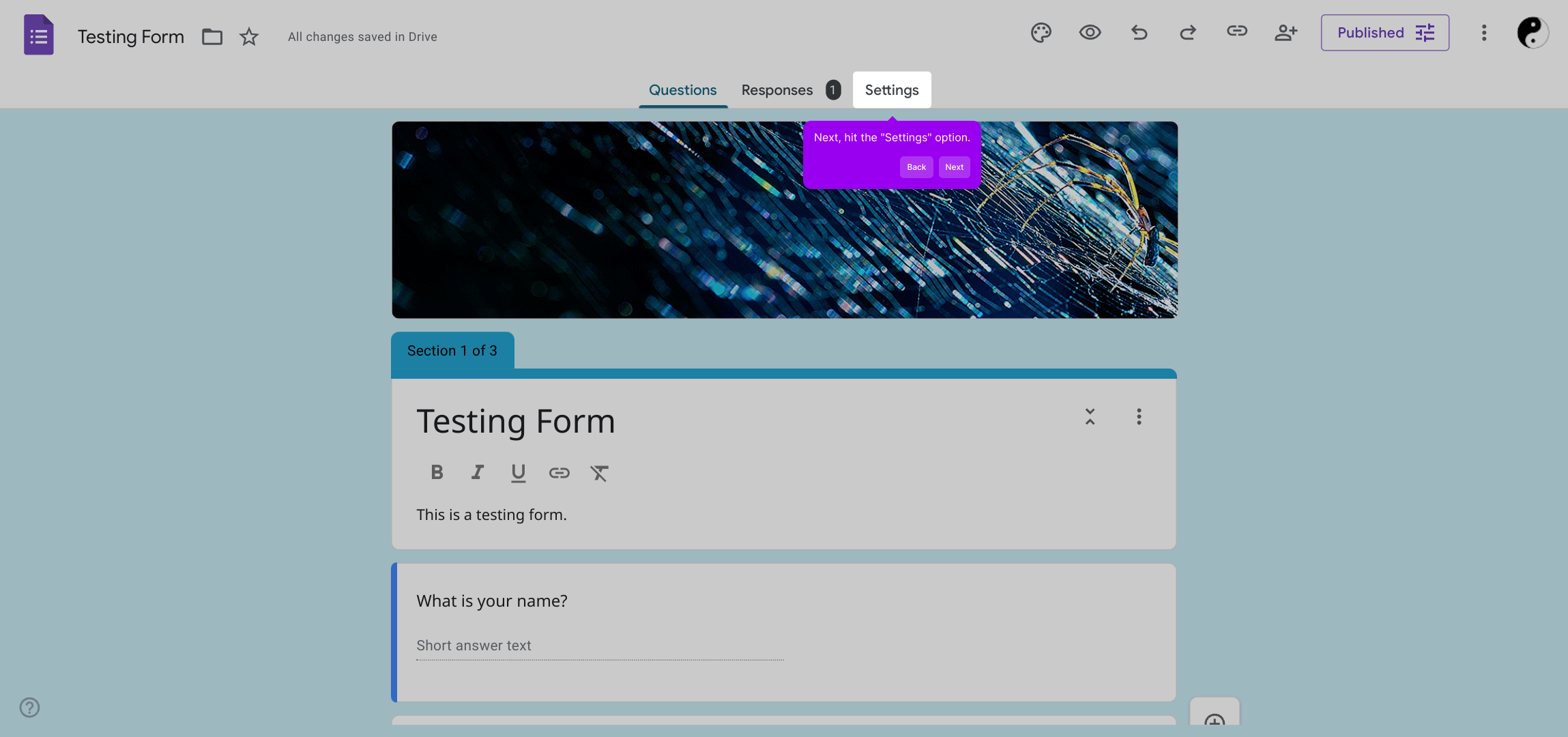Click move to folder icon
The image size is (1568, 737).
tap(212, 37)
